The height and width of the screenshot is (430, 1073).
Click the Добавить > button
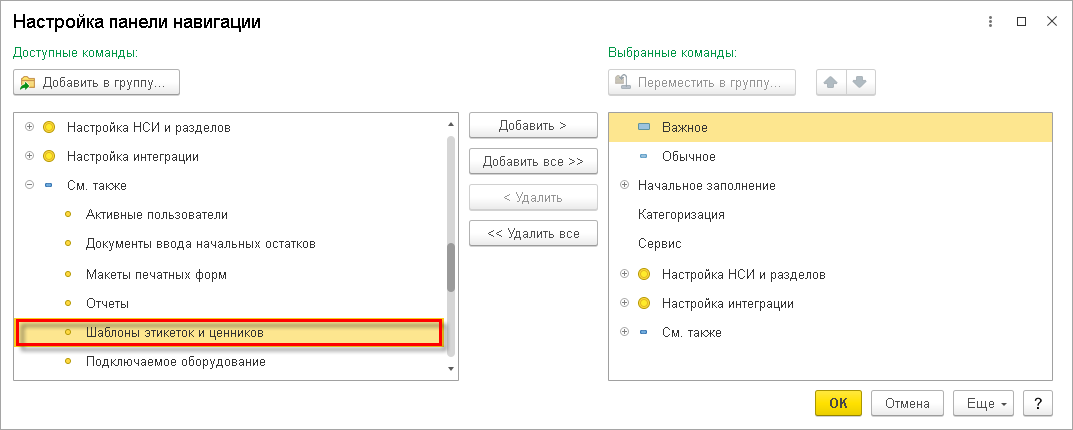(533, 126)
